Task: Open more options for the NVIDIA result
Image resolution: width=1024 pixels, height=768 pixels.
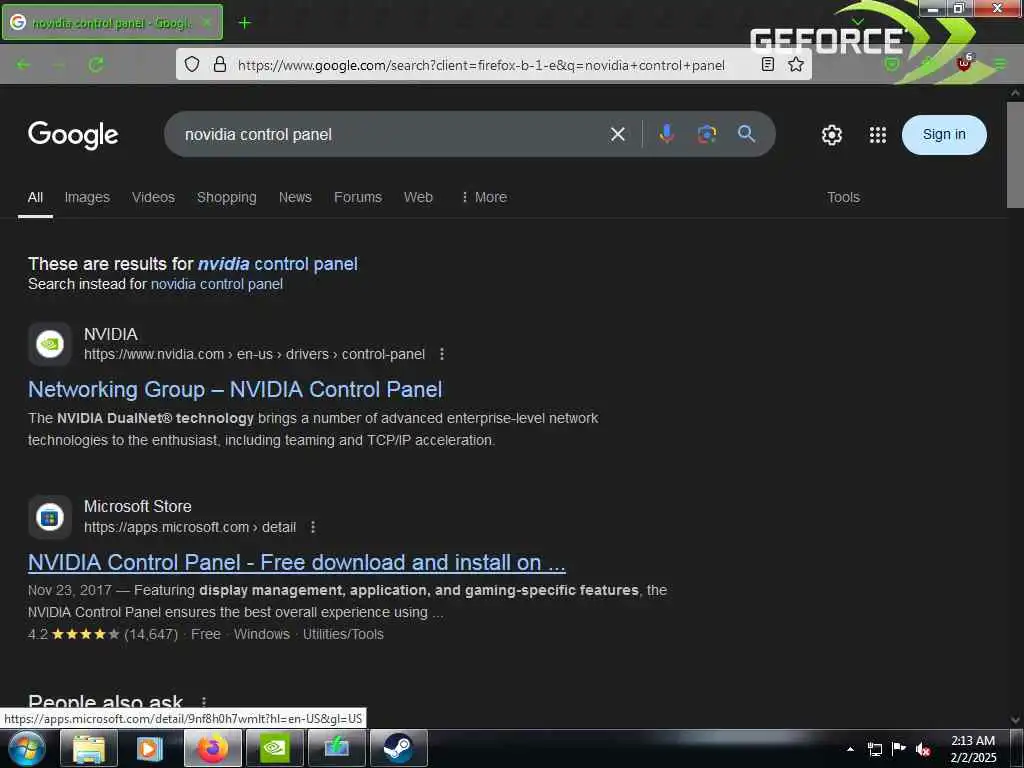Action: pos(442,354)
